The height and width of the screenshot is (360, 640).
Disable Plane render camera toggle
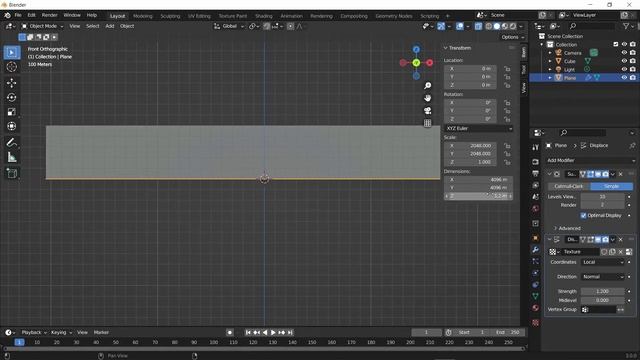click(x=633, y=78)
